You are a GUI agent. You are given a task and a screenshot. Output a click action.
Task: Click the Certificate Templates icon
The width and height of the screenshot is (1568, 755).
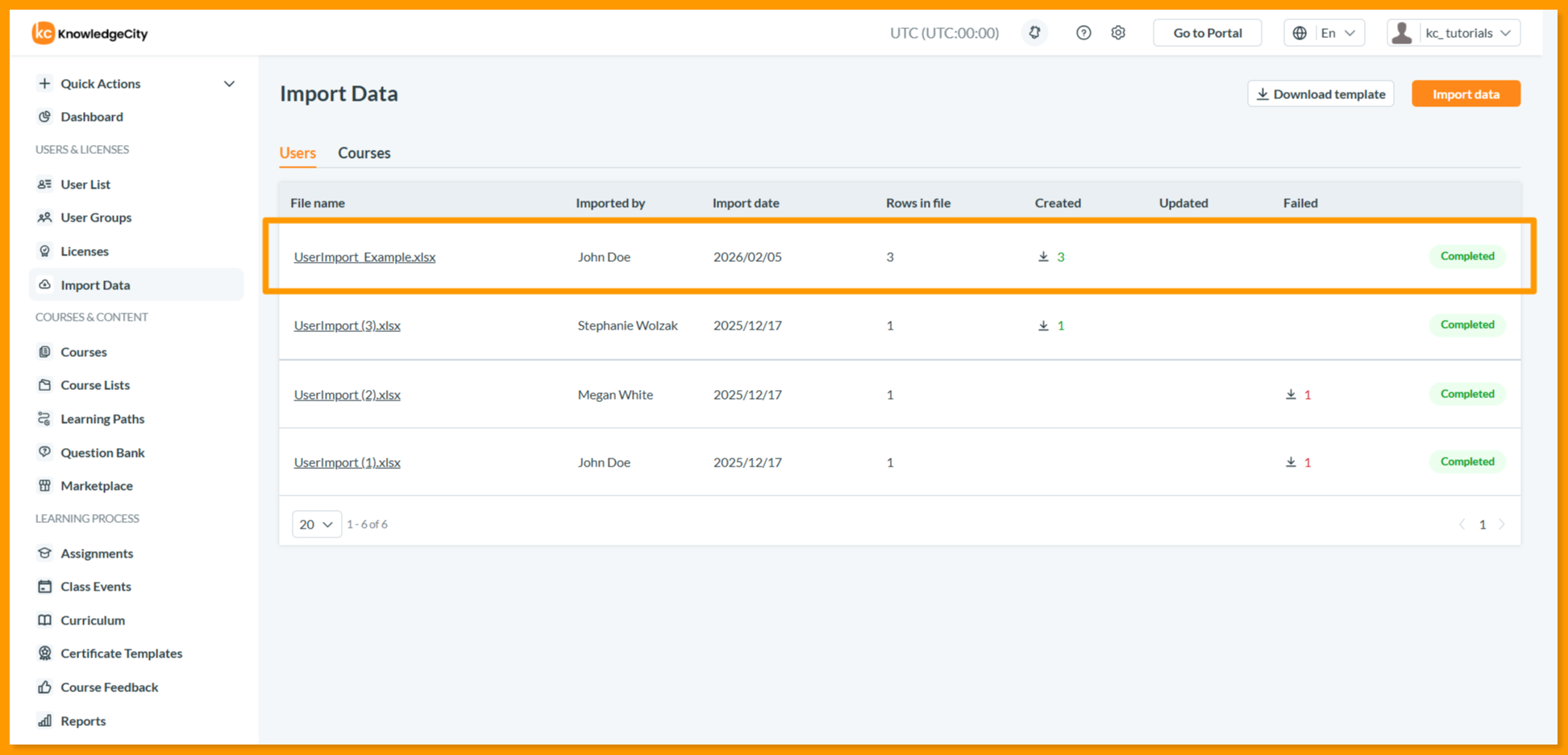(44, 653)
